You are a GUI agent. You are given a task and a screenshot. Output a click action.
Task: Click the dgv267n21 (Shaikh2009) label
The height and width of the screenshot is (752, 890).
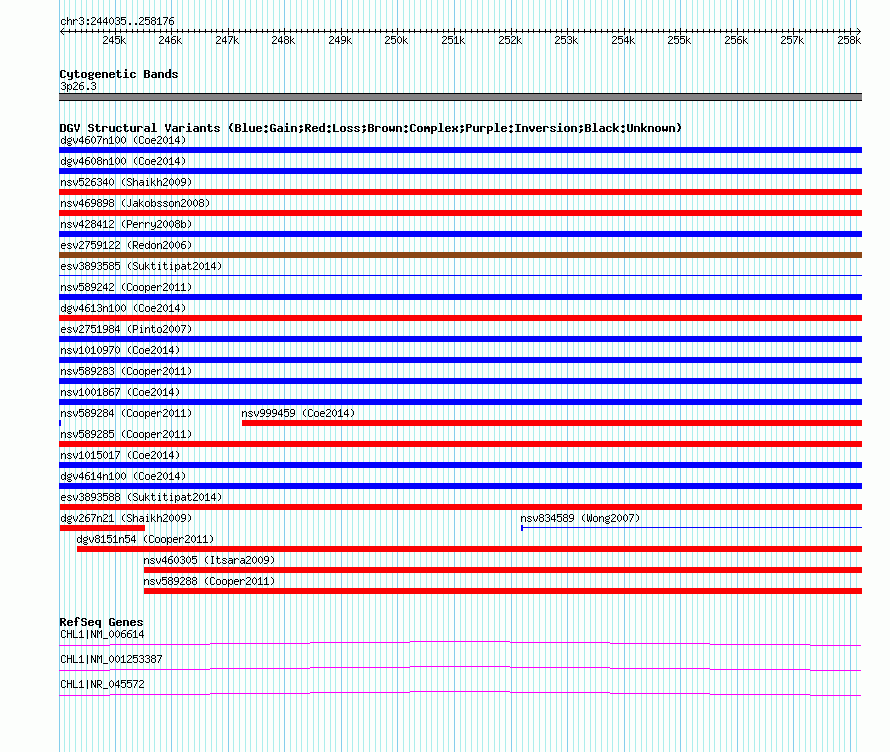point(126,518)
